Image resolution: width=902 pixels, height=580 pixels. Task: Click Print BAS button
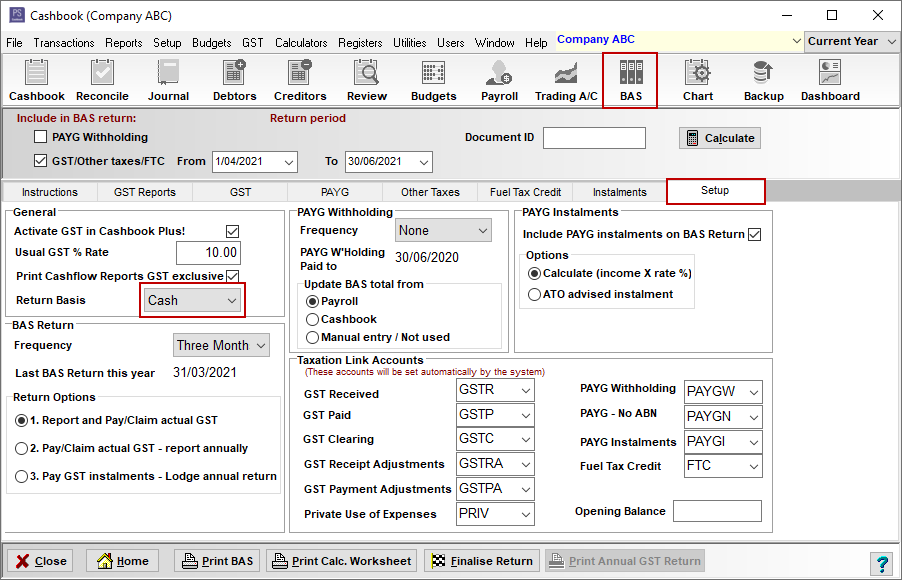pos(217,561)
